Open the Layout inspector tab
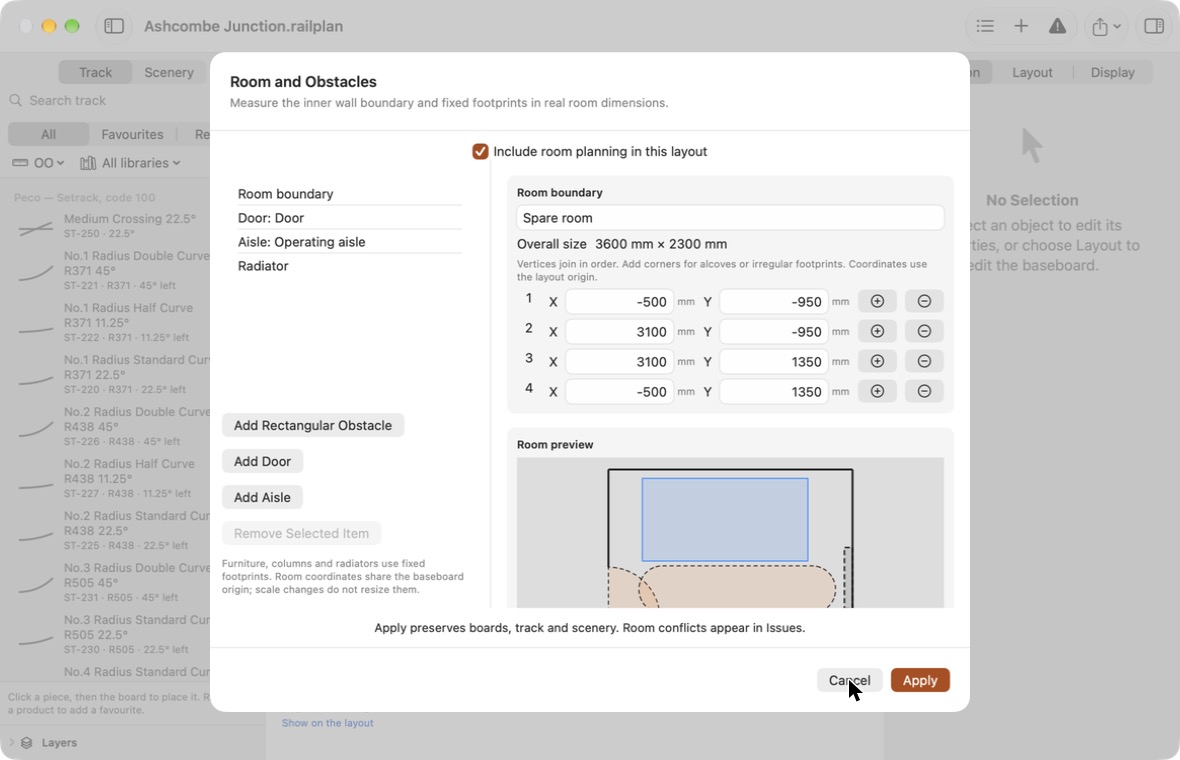Image resolution: width=1180 pixels, height=760 pixels. coord(1032,72)
